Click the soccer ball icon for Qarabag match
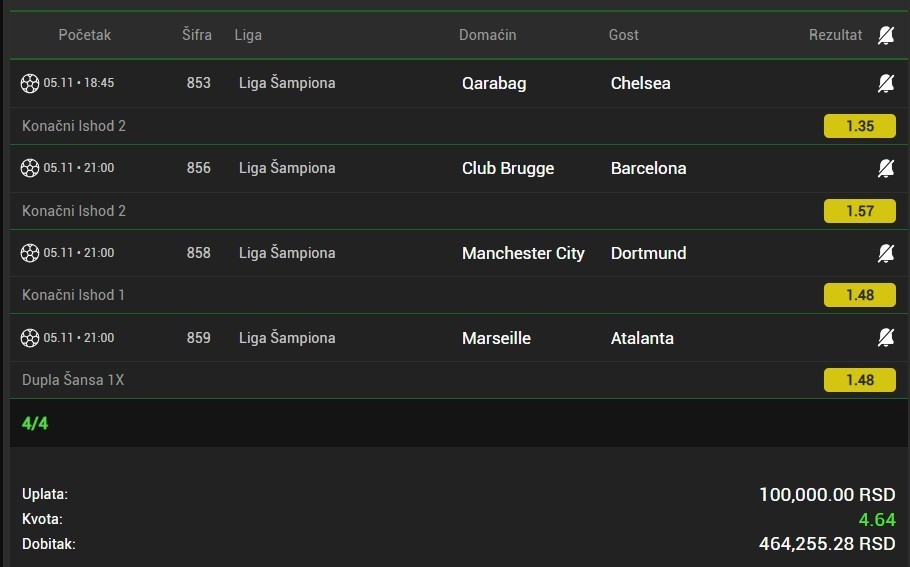The image size is (910, 567). click(x=30, y=83)
